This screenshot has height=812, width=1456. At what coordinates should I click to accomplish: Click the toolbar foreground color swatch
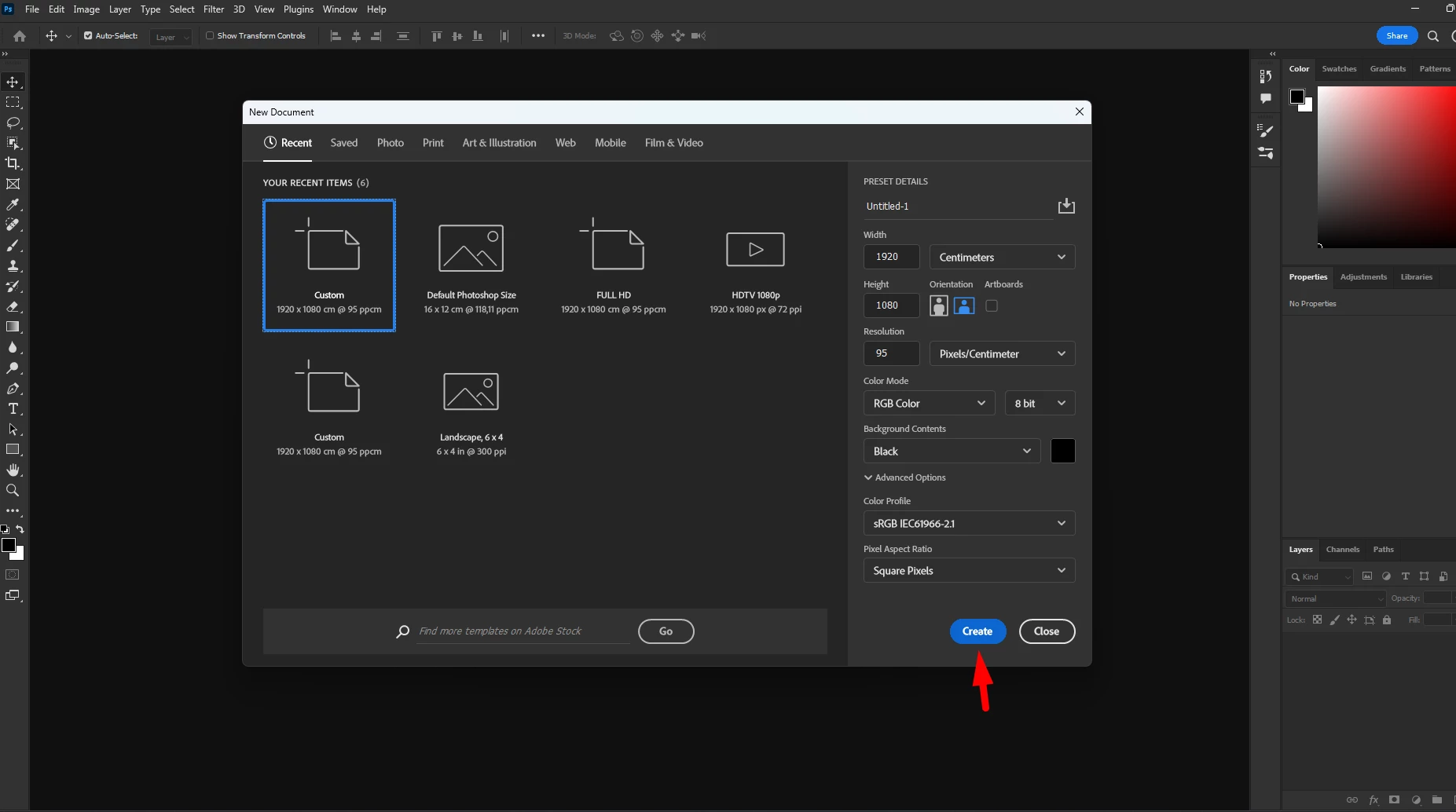click(9, 545)
